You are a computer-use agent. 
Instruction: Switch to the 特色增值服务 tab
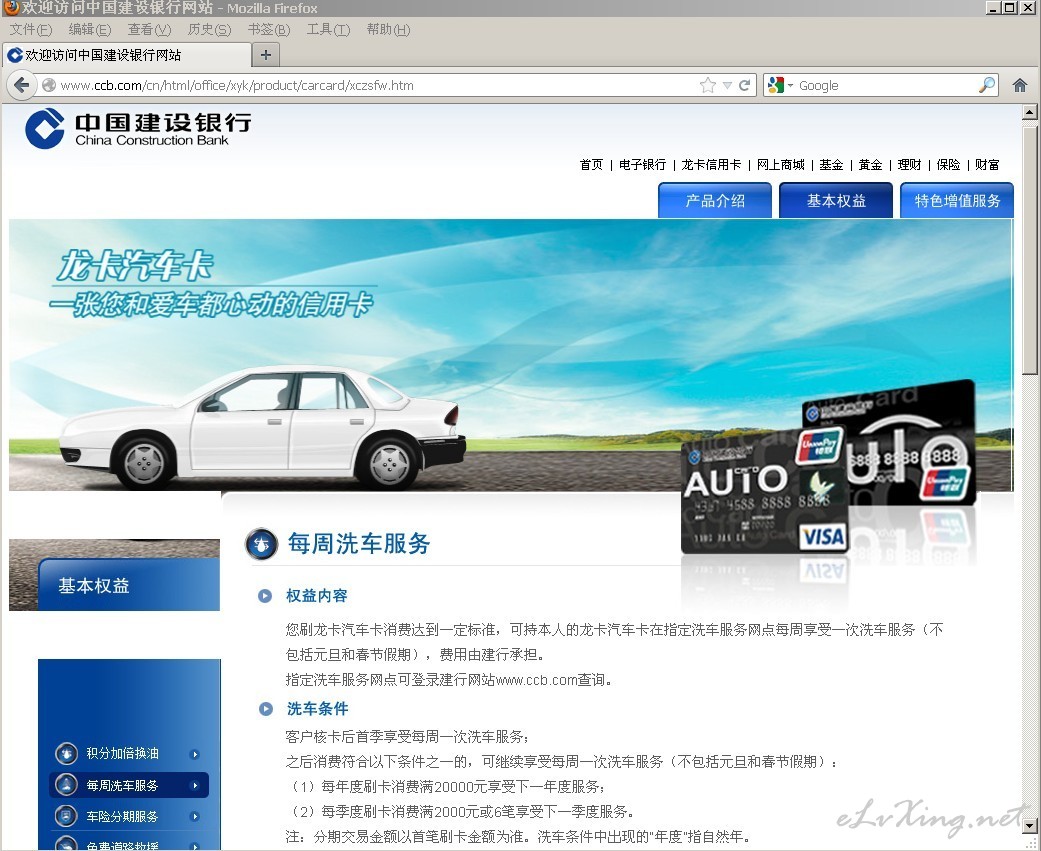tap(957, 200)
